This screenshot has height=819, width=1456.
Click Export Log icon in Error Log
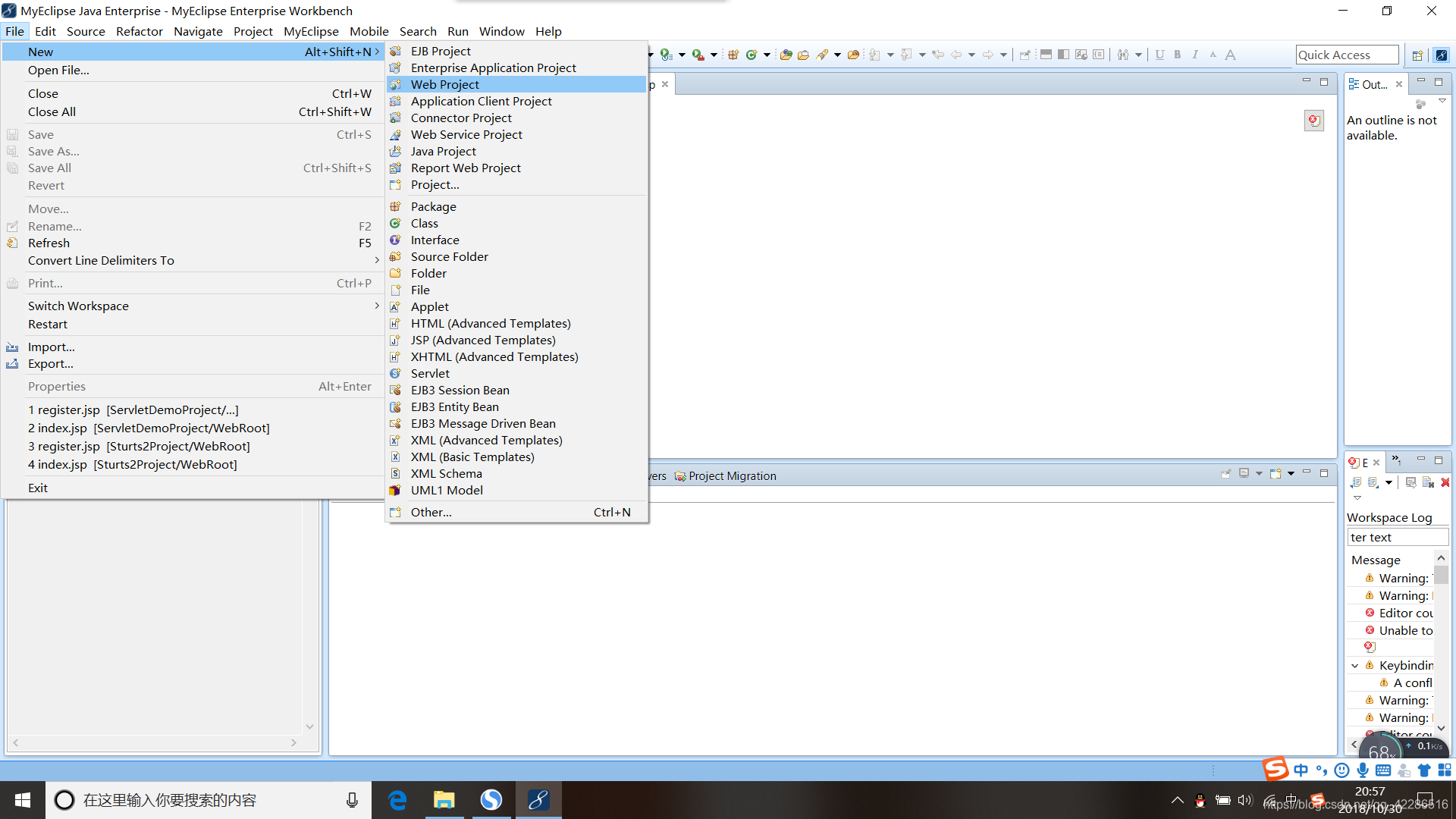tap(1356, 482)
